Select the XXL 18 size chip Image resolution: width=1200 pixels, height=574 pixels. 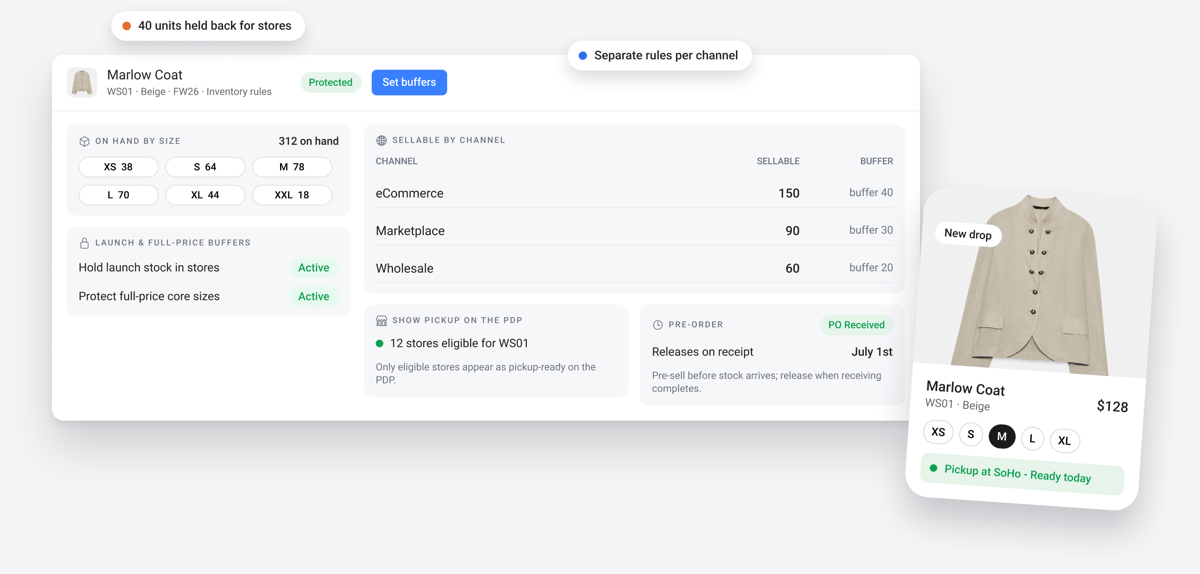292,195
